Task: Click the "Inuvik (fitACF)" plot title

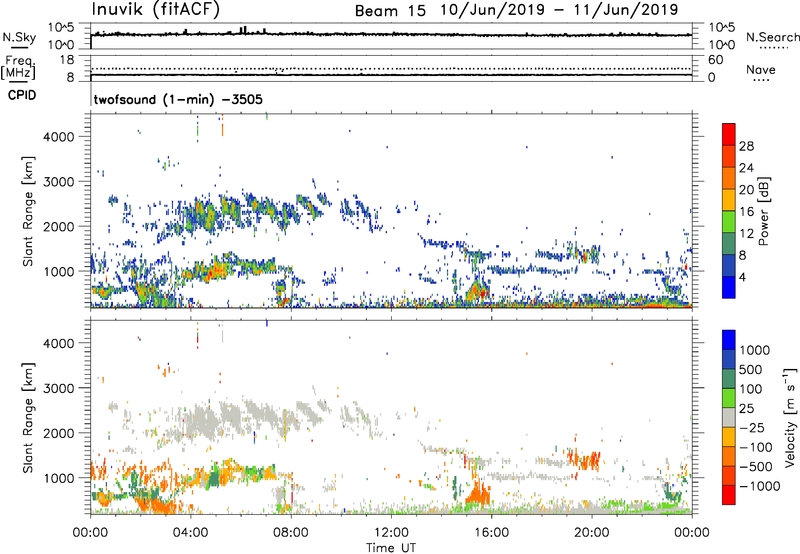Action: [x=156, y=10]
